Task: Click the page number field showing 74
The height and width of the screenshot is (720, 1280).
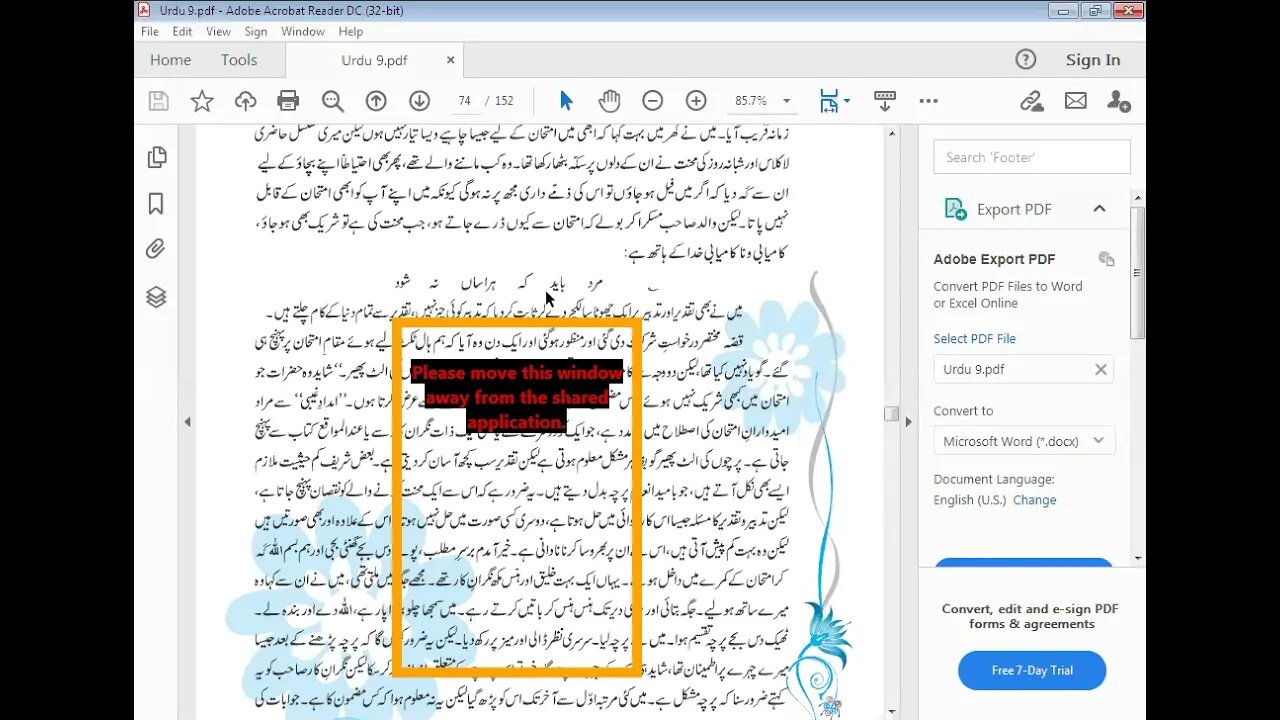Action: (x=464, y=101)
